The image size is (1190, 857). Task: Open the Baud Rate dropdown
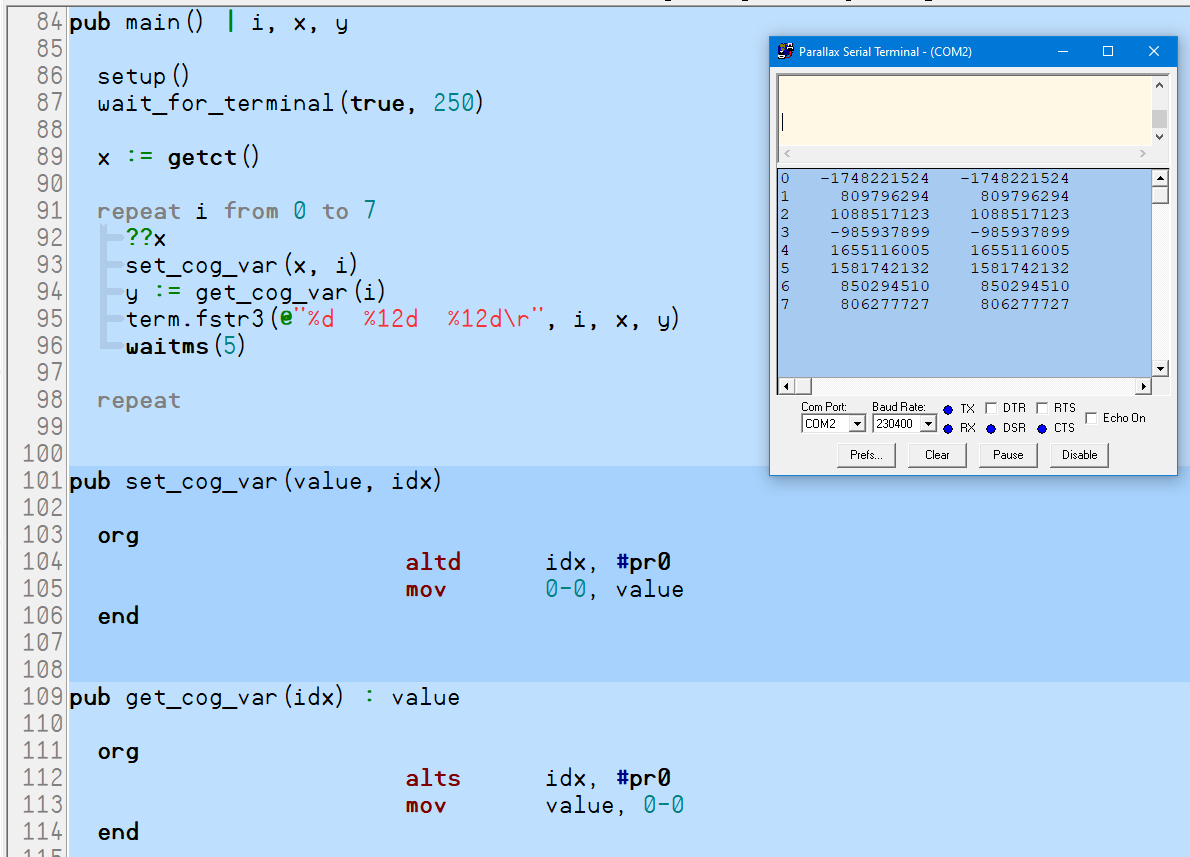pos(928,424)
